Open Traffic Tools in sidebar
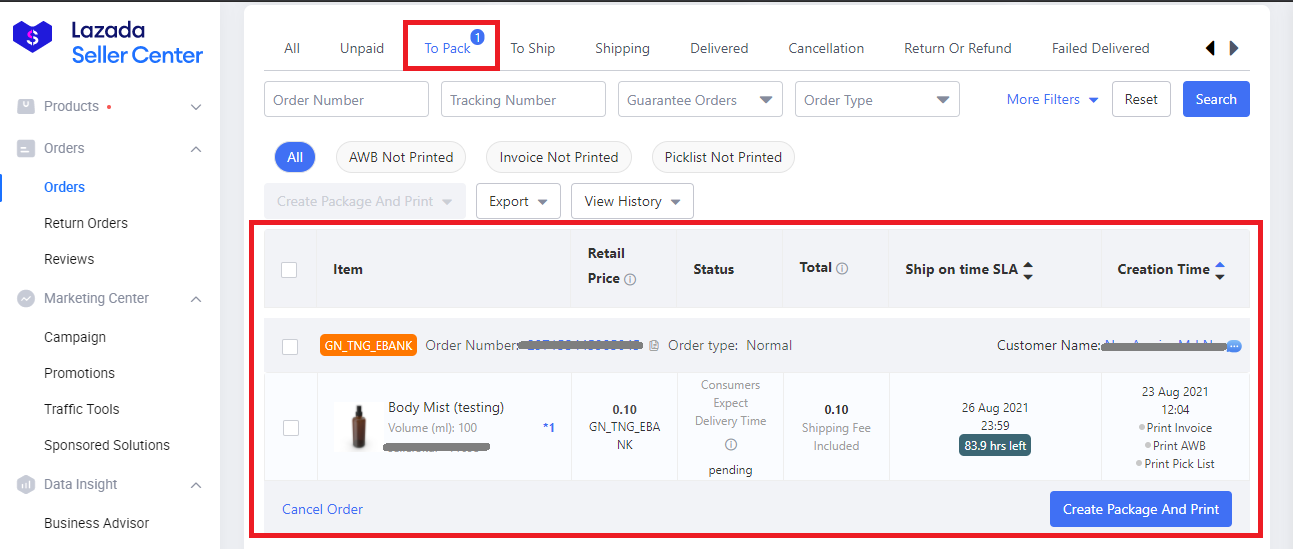 tap(81, 409)
